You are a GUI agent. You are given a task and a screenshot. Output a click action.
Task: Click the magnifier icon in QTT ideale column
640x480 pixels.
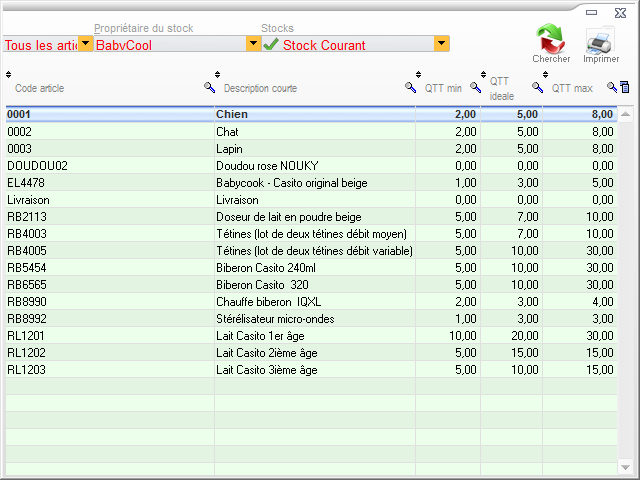click(537, 88)
